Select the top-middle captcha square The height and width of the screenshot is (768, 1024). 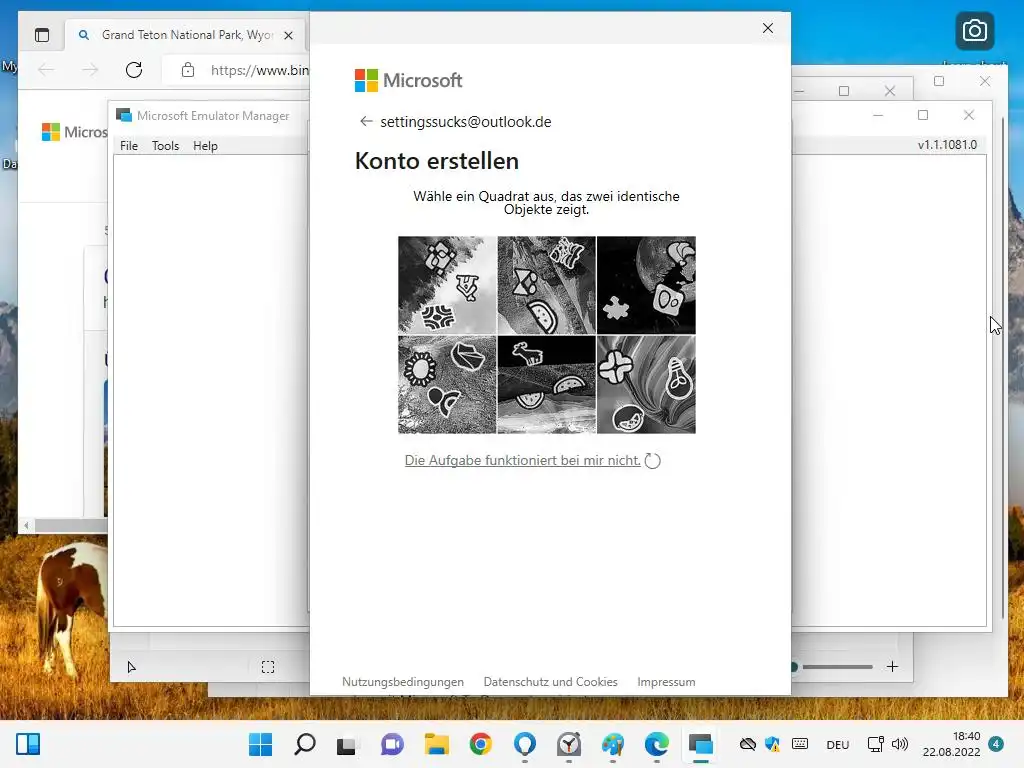(x=547, y=285)
